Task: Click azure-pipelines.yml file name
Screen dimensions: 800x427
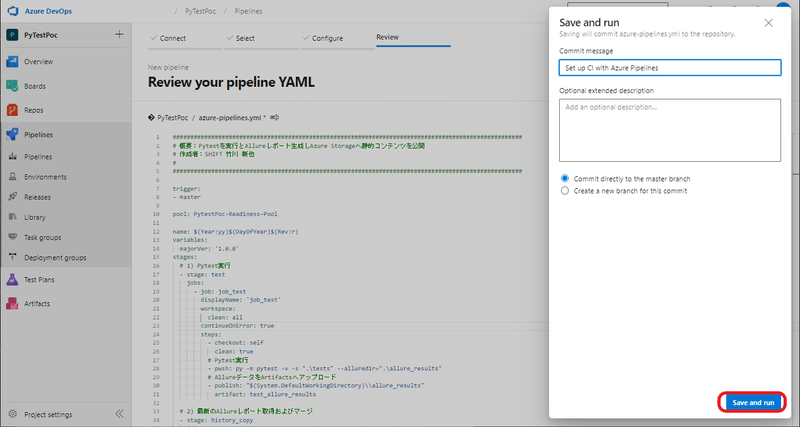Action: [230, 117]
